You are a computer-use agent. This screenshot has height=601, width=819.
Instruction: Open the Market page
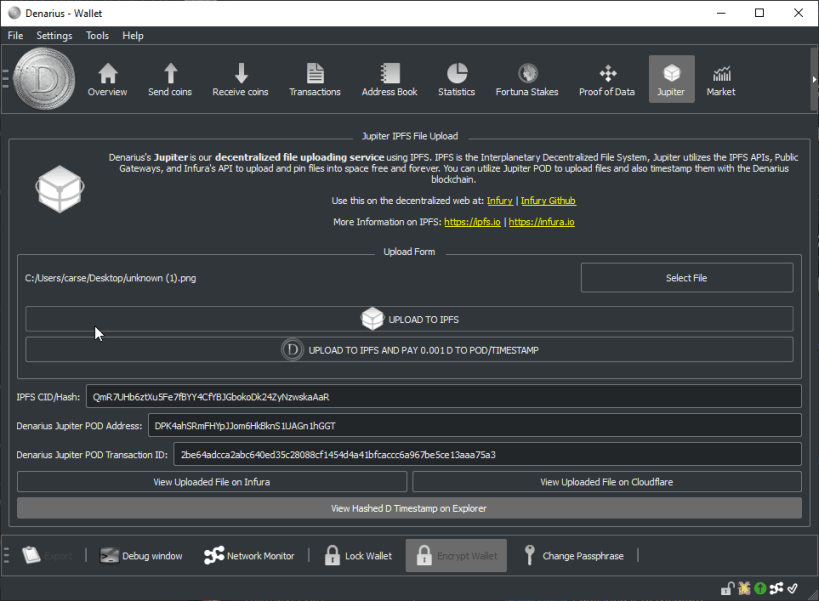coord(721,79)
